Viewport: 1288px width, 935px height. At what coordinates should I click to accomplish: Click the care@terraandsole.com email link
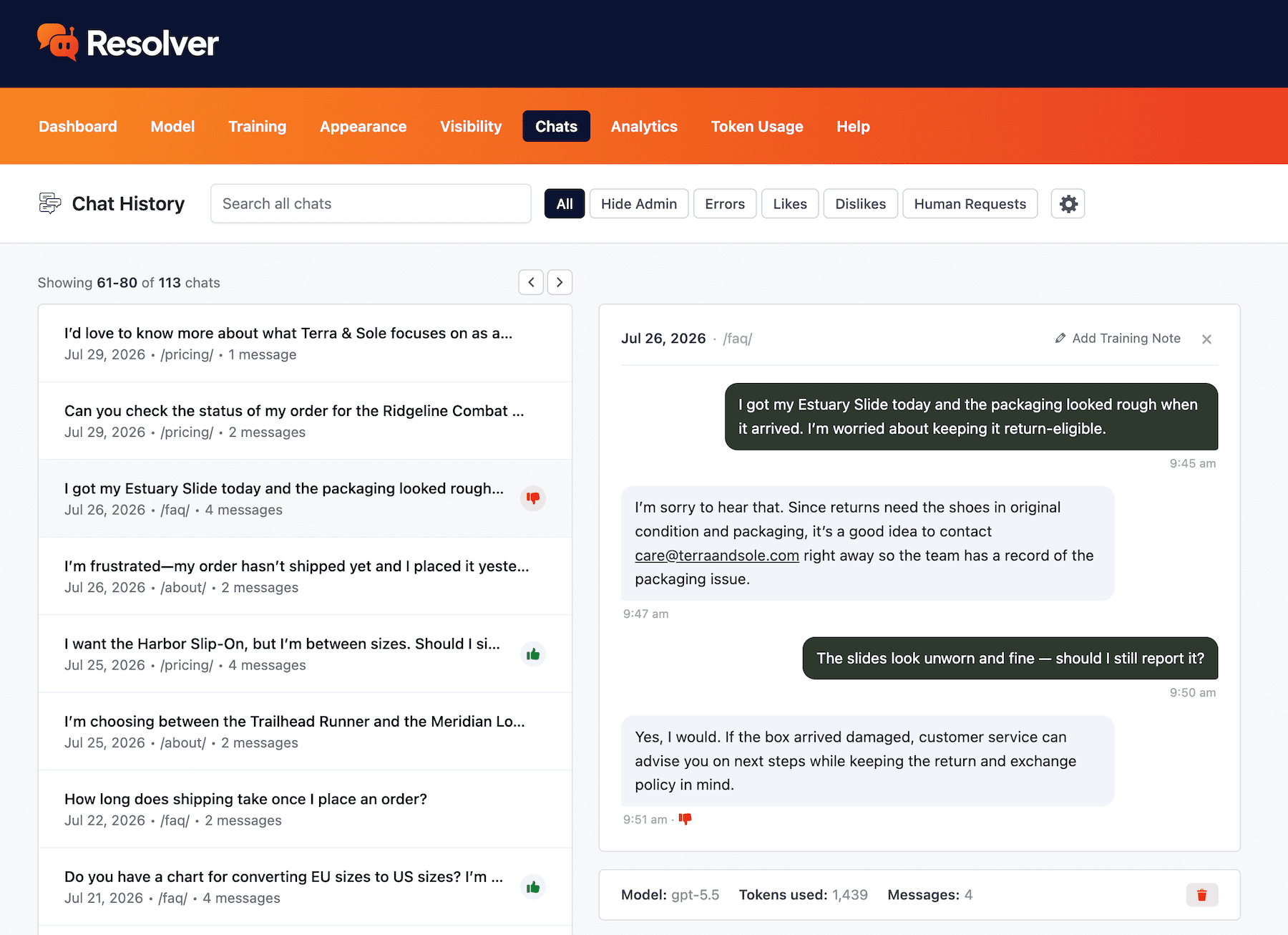click(717, 556)
